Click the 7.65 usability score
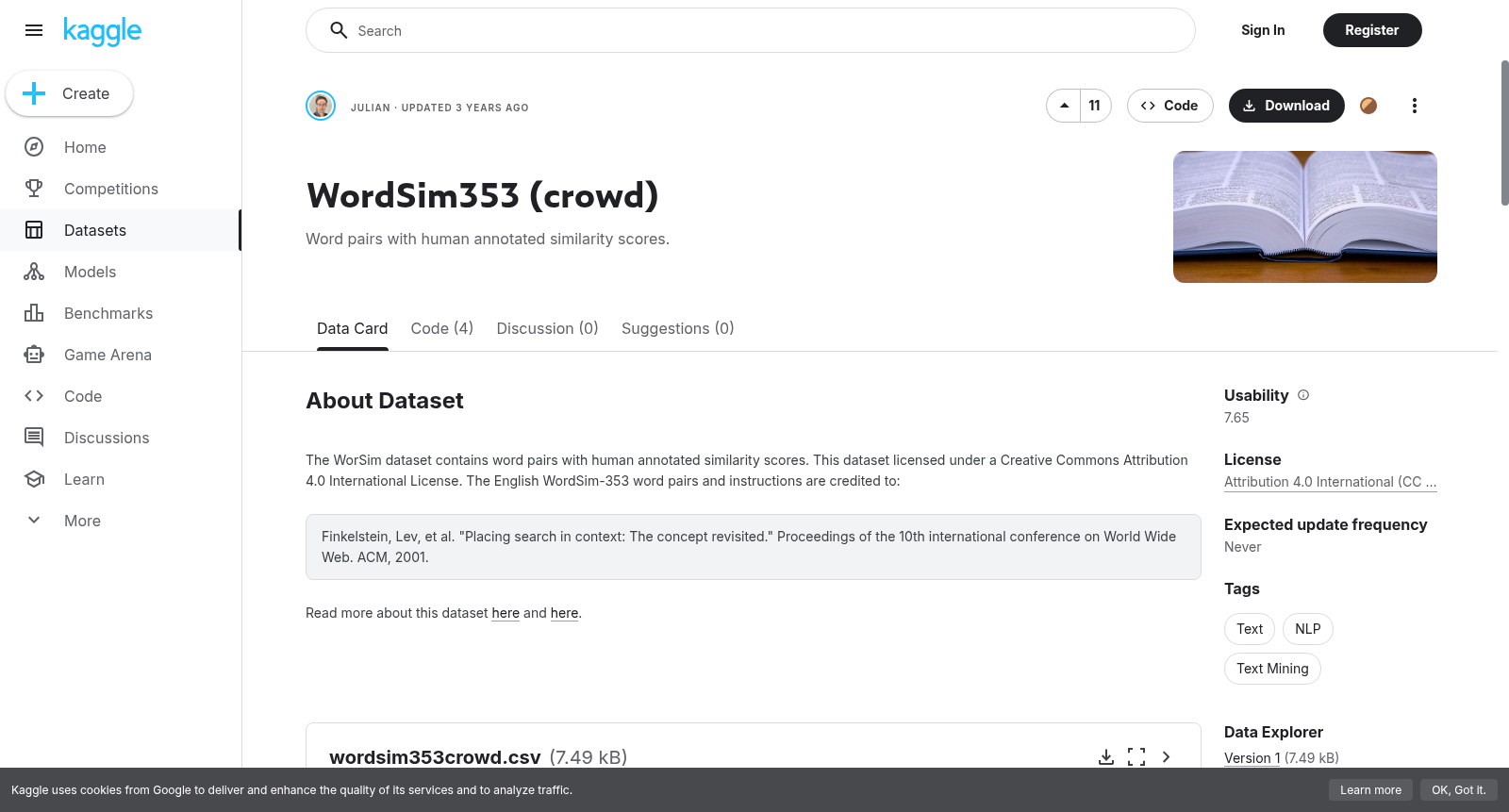This screenshot has height=812, width=1509. pyautogui.click(x=1236, y=418)
